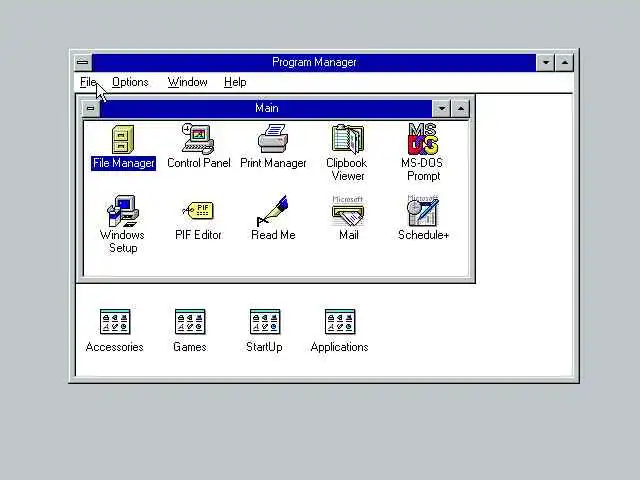The height and width of the screenshot is (480, 640).
Task: Open Program Manager's control-menu box
Action: click(83, 62)
